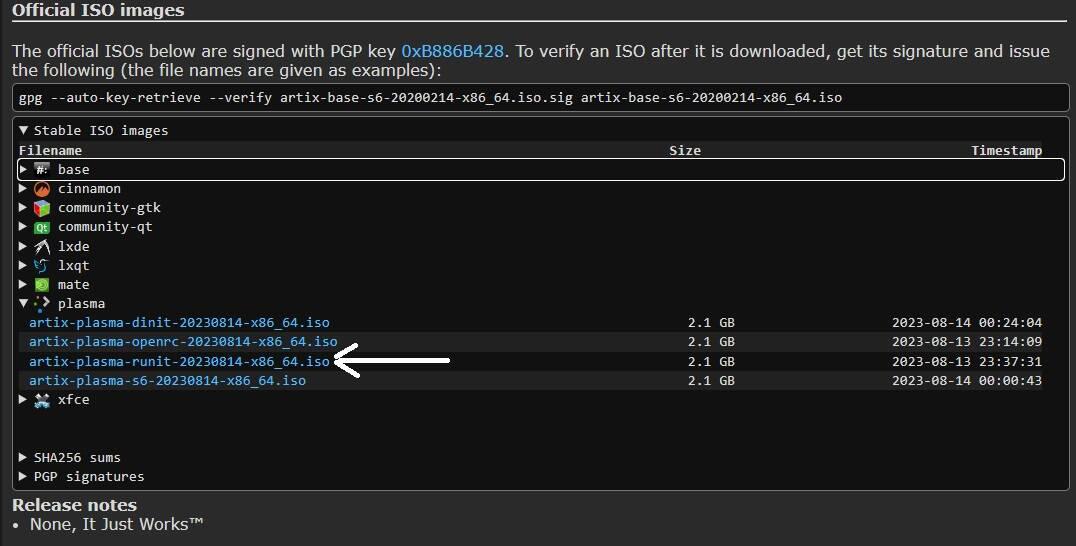Expand the base ISO list
This screenshot has height=546, width=1076.
pyautogui.click(x=23, y=169)
